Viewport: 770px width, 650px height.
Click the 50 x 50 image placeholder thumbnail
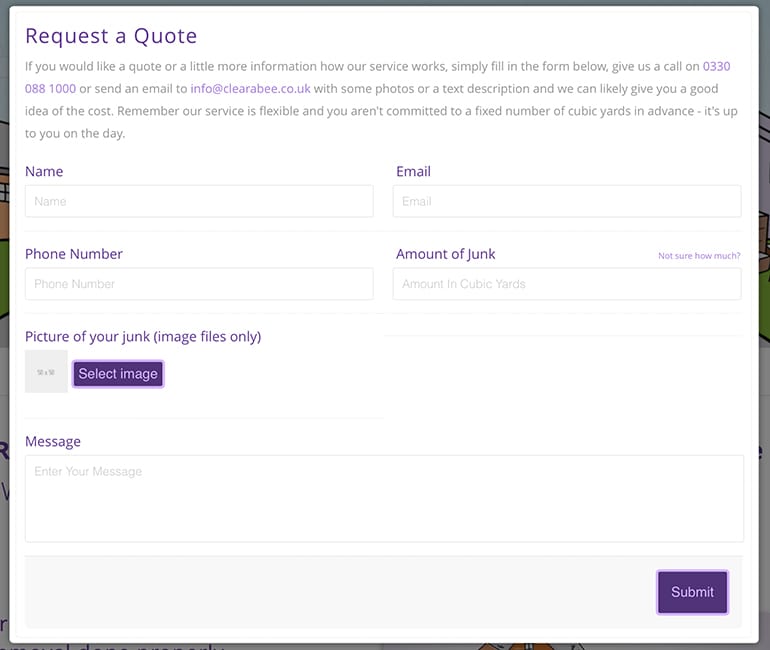(46, 372)
